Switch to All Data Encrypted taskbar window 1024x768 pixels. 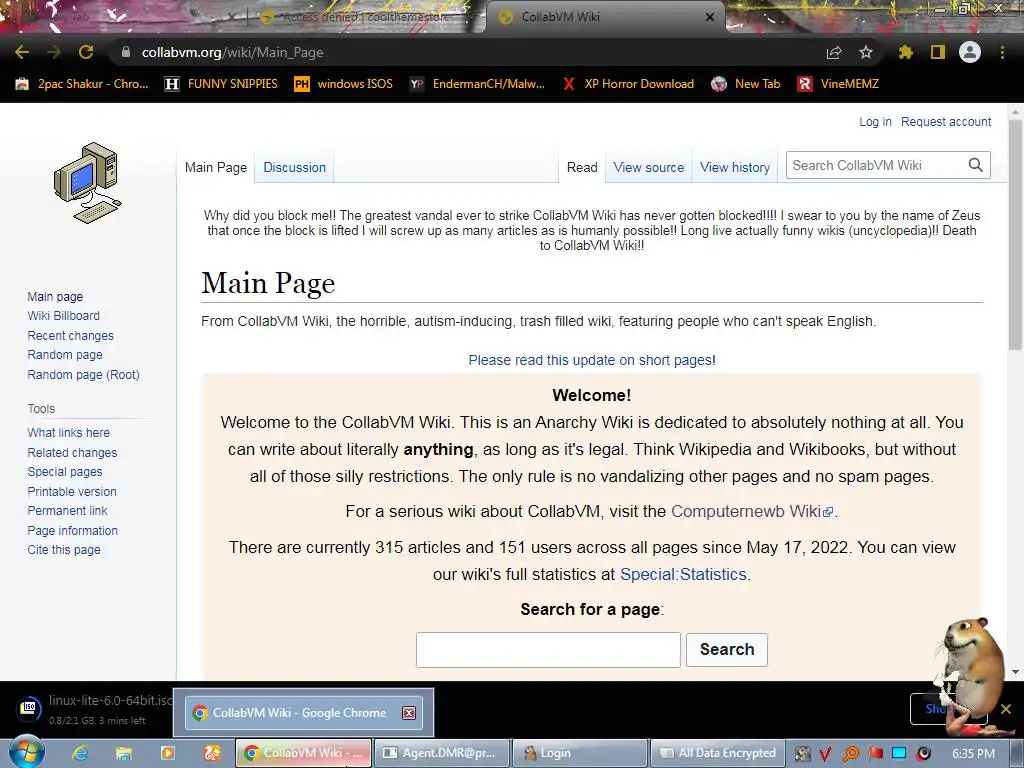pos(717,753)
